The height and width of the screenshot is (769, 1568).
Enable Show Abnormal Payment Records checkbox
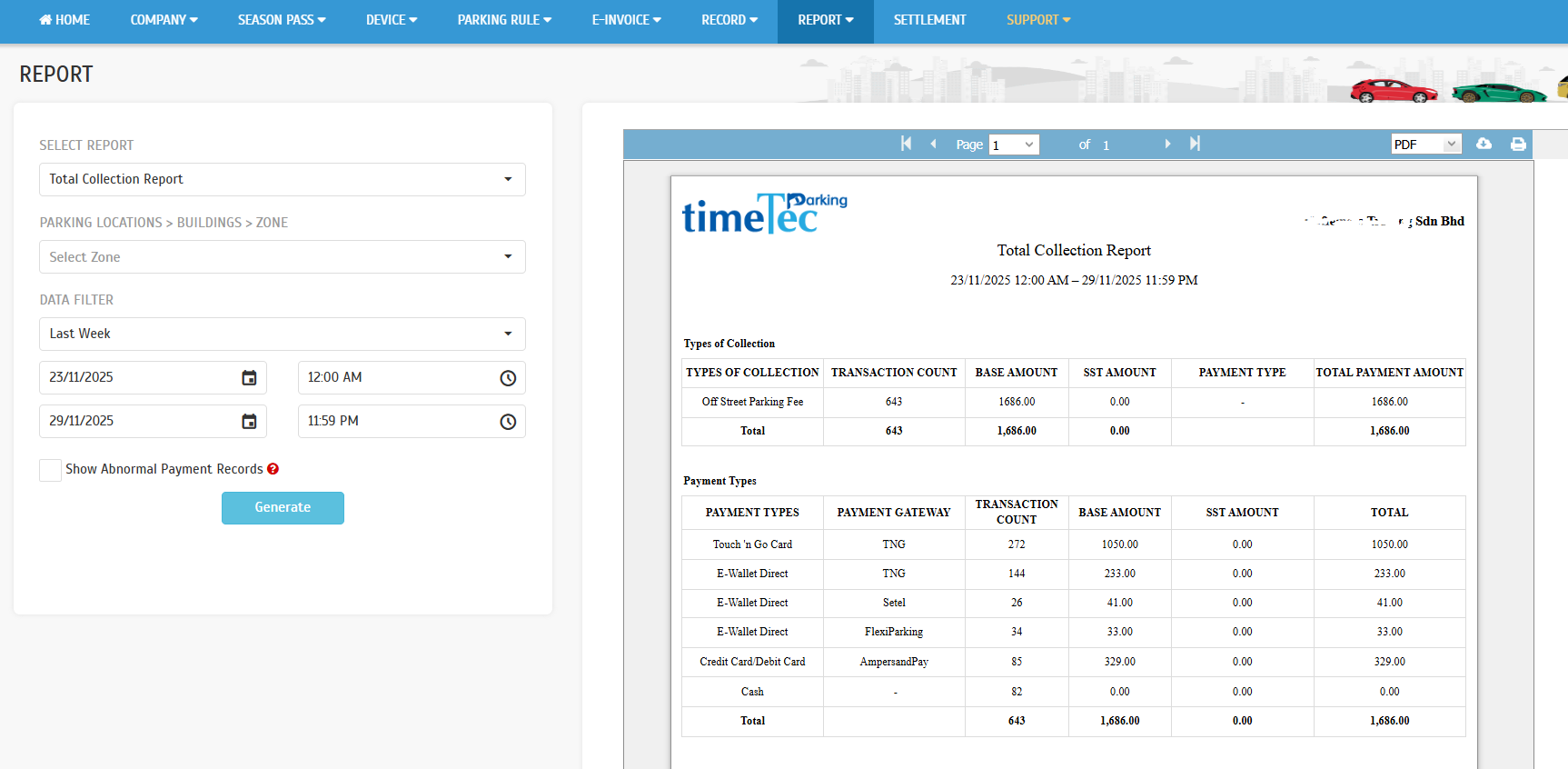tap(51, 470)
